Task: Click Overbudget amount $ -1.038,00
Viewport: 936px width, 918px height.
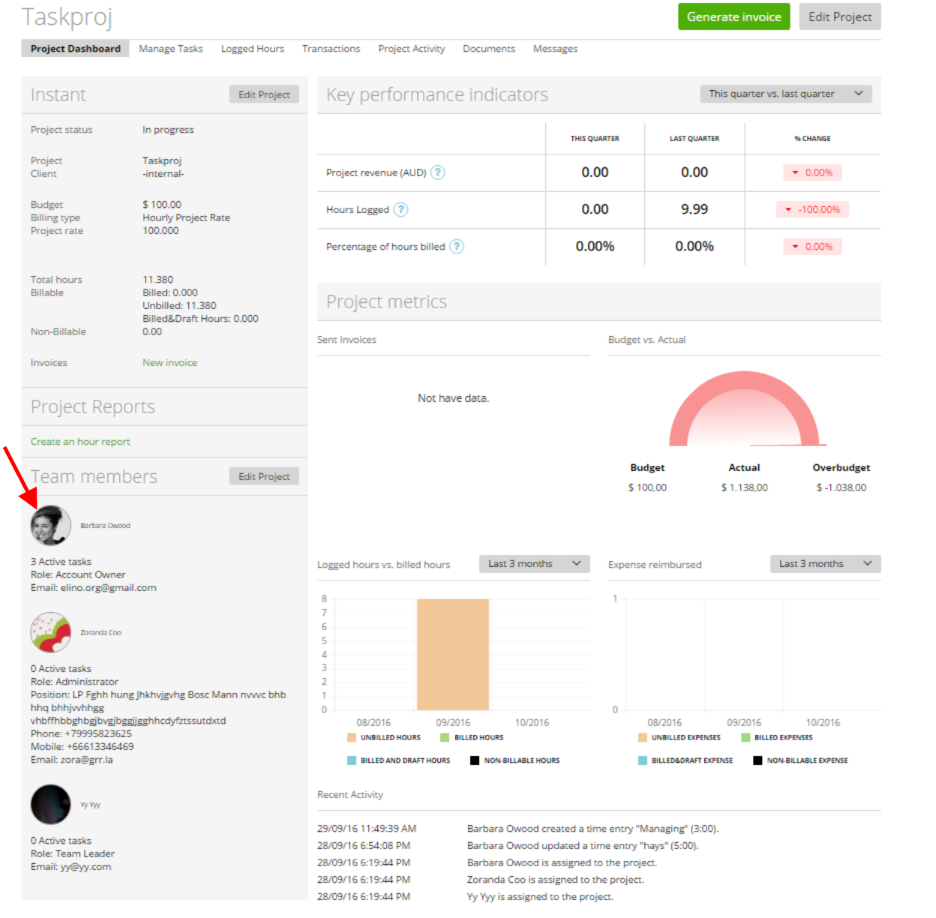Action: pyautogui.click(x=841, y=488)
